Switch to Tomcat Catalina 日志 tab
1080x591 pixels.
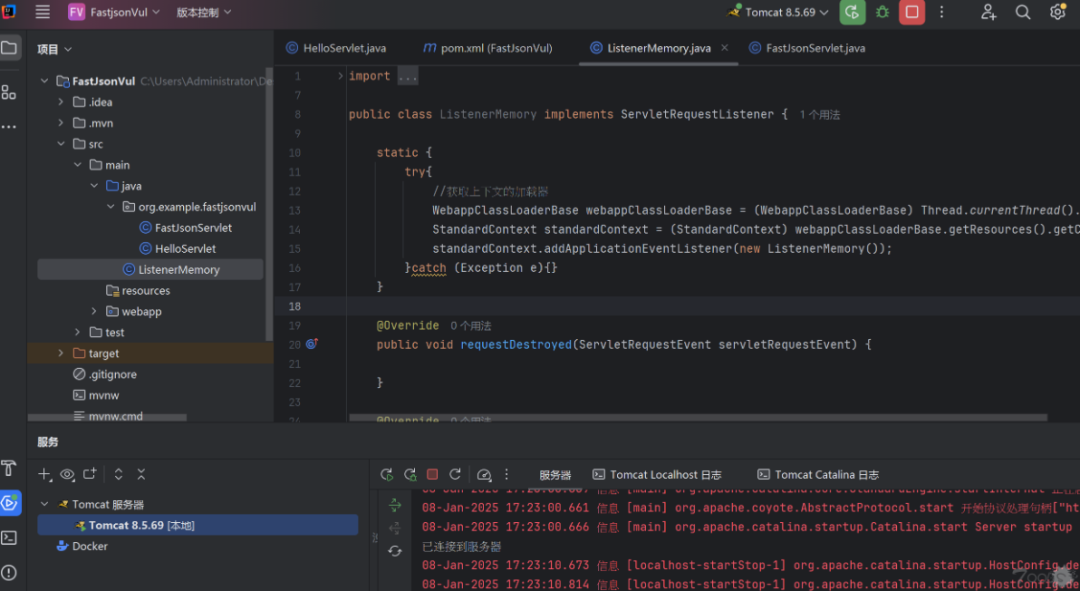tap(818, 475)
